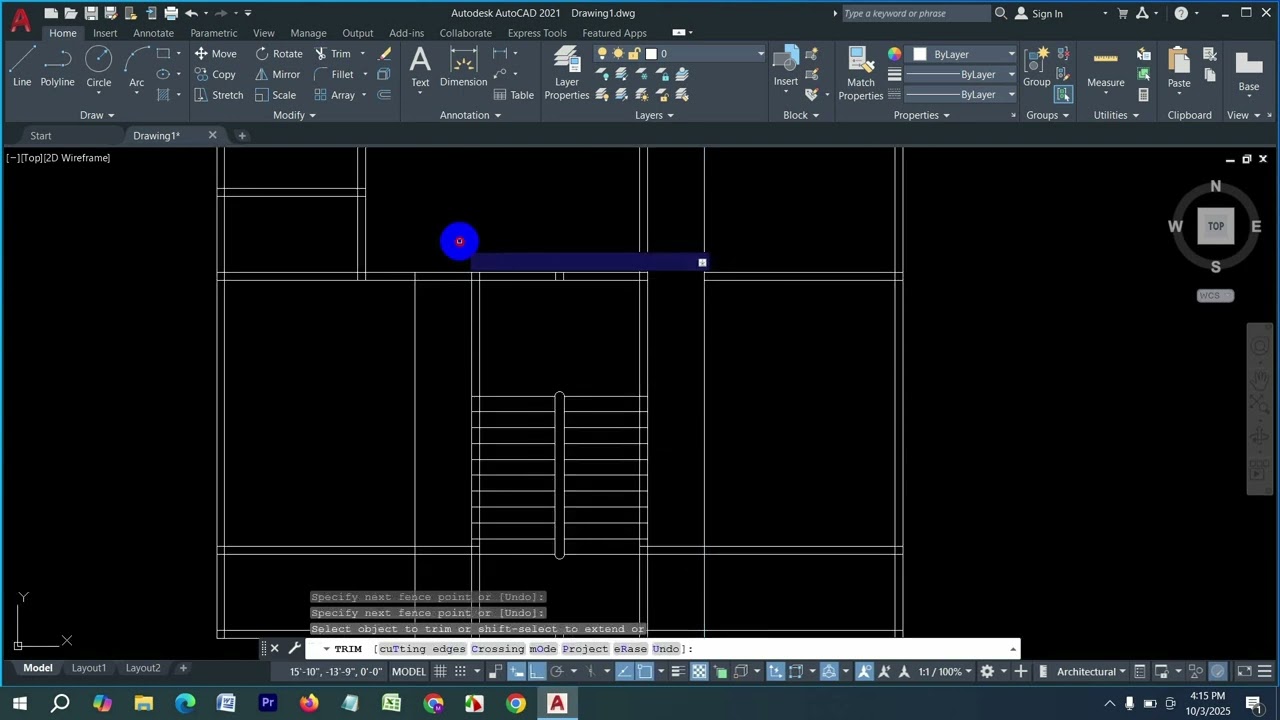The height and width of the screenshot is (720, 1280).
Task: Expand the Layers panel
Action: (x=654, y=115)
